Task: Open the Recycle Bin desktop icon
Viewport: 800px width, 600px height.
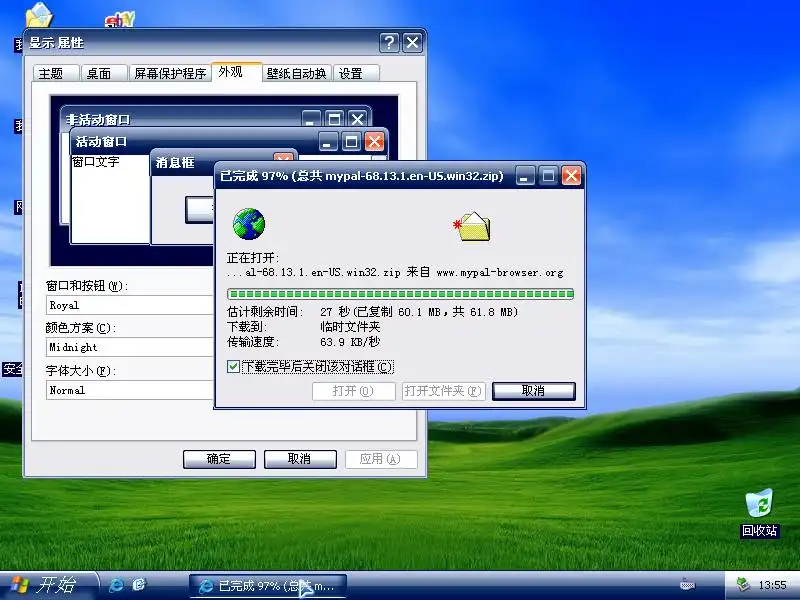Action: coord(759,513)
